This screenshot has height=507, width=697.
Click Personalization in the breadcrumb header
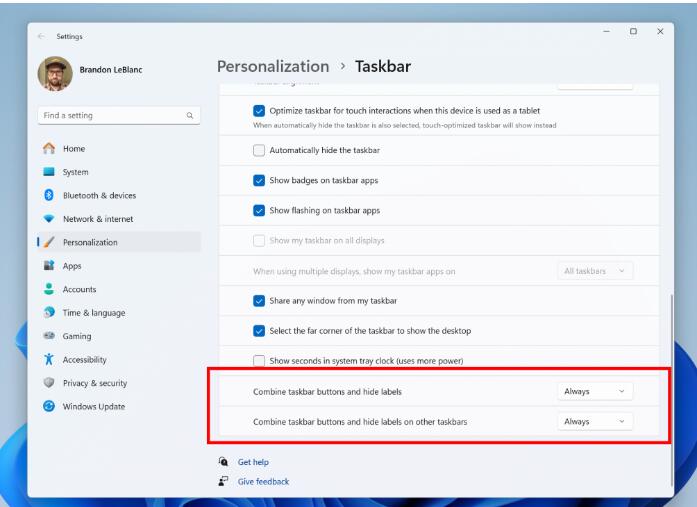(x=273, y=67)
